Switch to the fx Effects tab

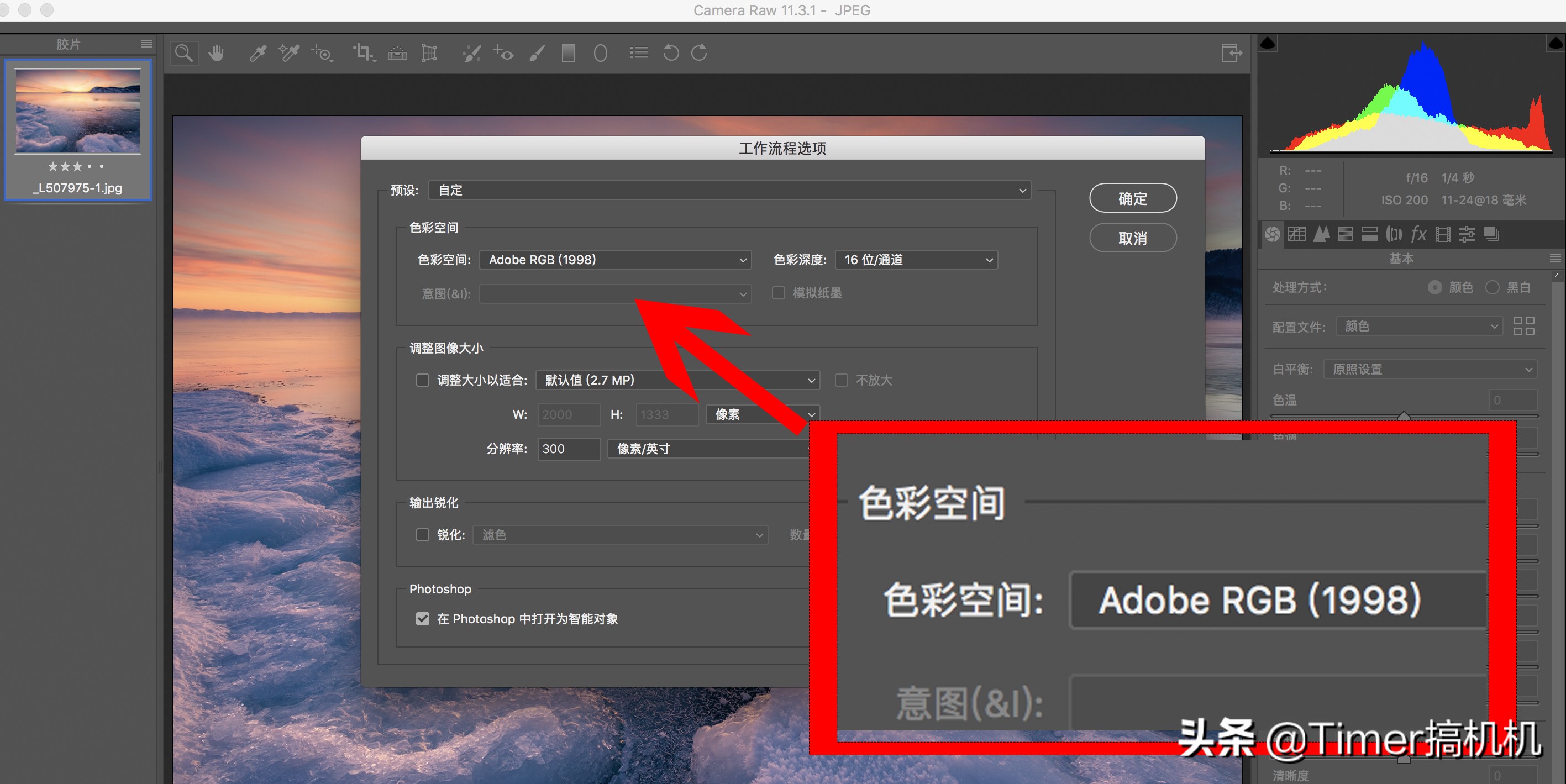(x=1418, y=234)
